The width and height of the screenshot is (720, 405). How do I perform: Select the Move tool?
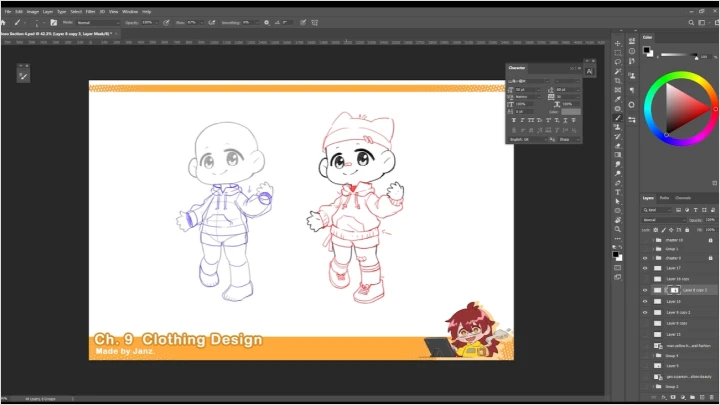pyautogui.click(x=618, y=44)
